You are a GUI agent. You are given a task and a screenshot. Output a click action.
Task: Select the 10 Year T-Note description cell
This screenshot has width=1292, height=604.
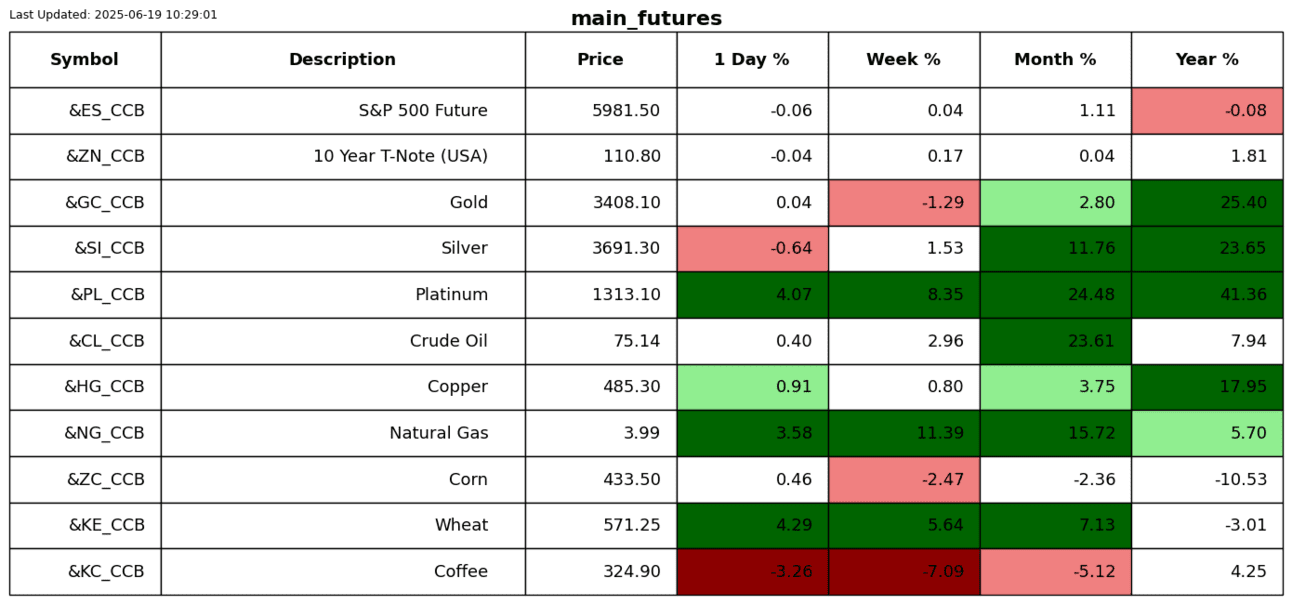343,157
